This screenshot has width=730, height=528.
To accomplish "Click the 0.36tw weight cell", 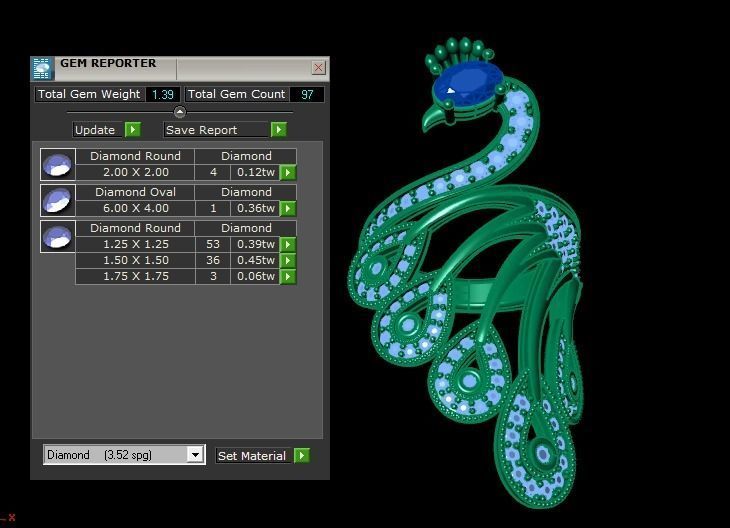I will (256, 208).
